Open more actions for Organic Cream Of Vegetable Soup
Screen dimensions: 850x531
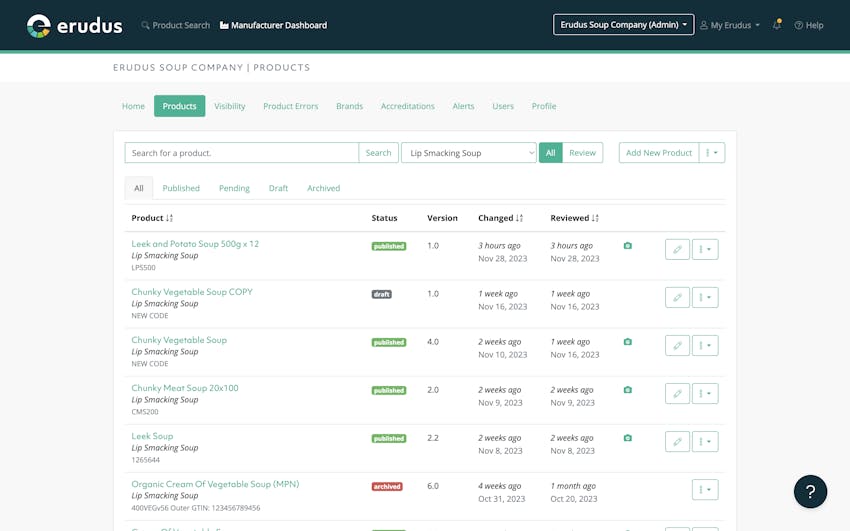pyautogui.click(x=705, y=490)
